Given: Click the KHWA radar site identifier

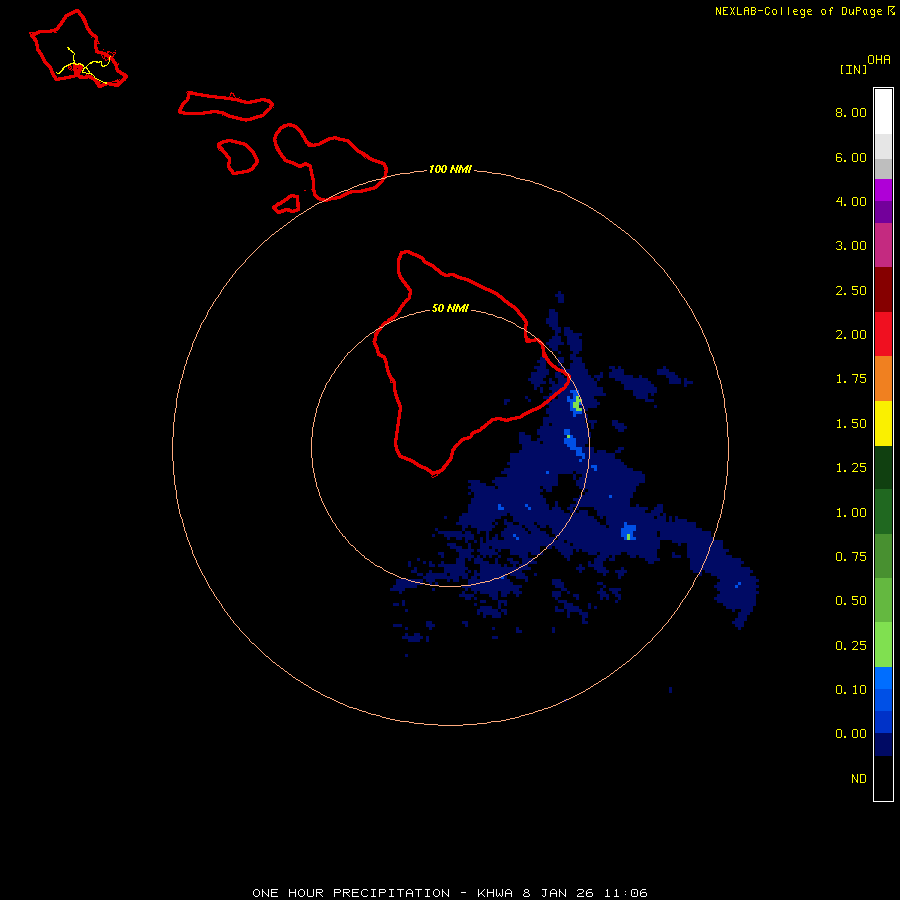Looking at the screenshot, I should click(495, 893).
